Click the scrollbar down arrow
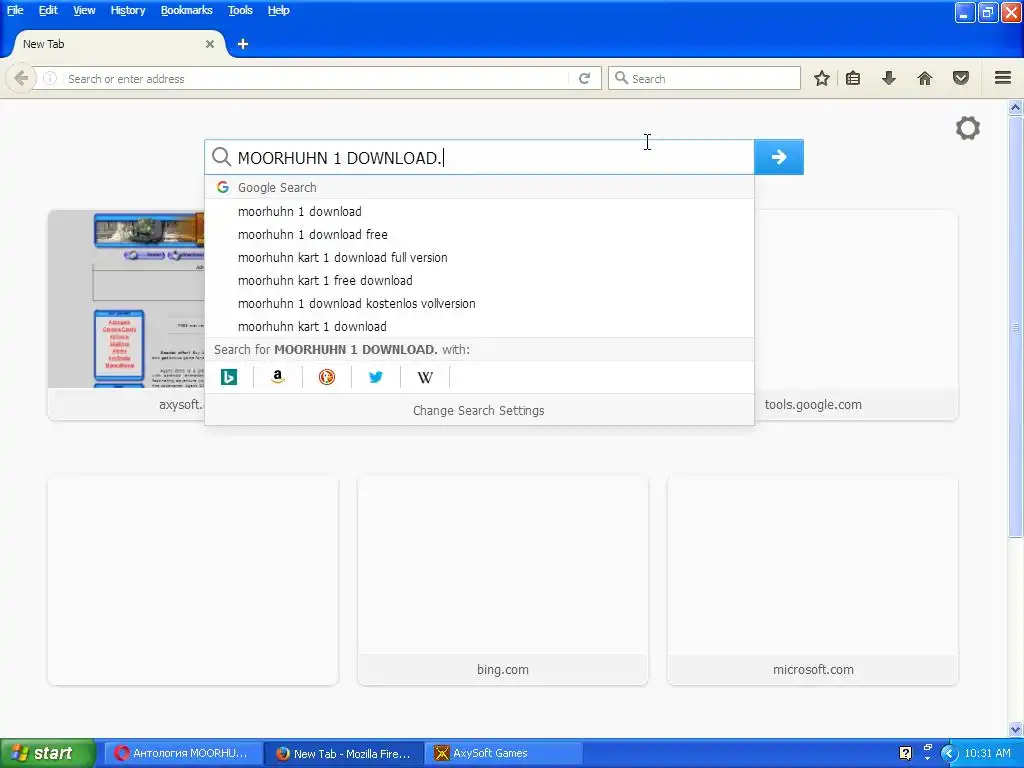The height and width of the screenshot is (768, 1024). click(x=1016, y=729)
